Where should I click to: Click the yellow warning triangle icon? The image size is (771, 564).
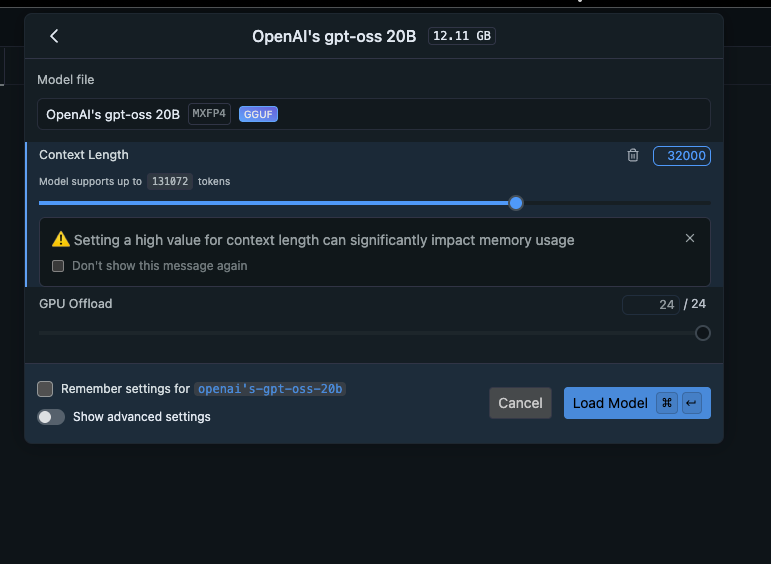click(x=60, y=239)
